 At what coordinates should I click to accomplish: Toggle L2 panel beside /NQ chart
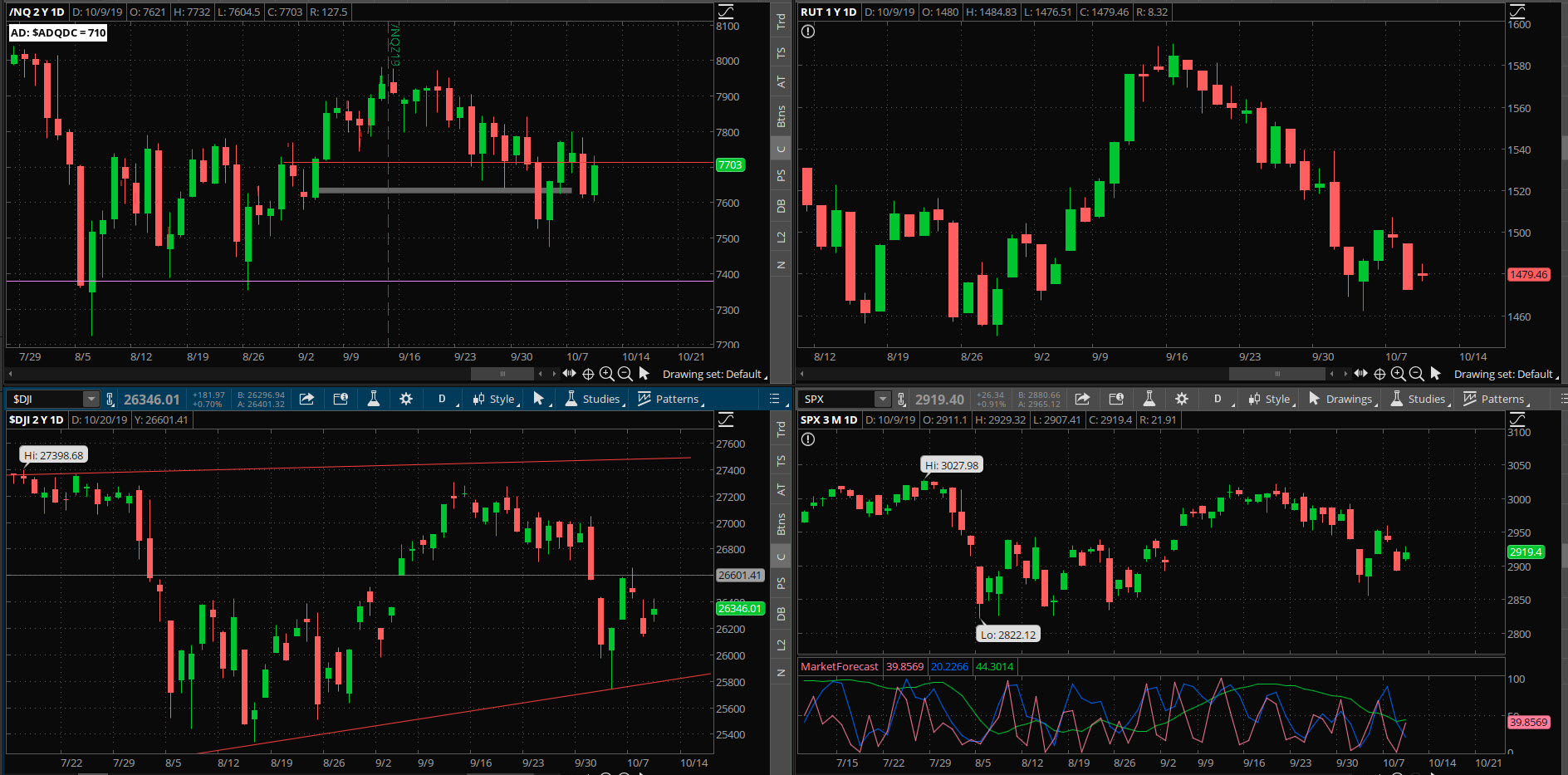[781, 237]
